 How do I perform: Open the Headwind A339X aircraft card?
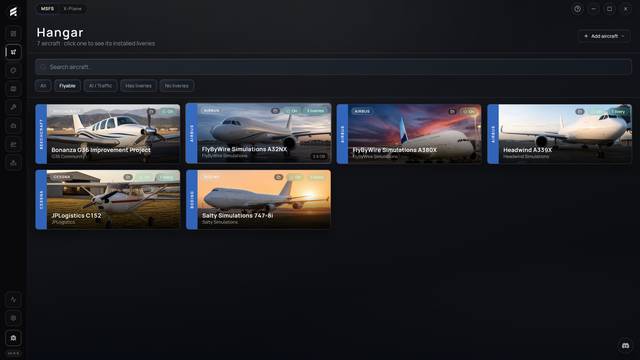(x=560, y=134)
